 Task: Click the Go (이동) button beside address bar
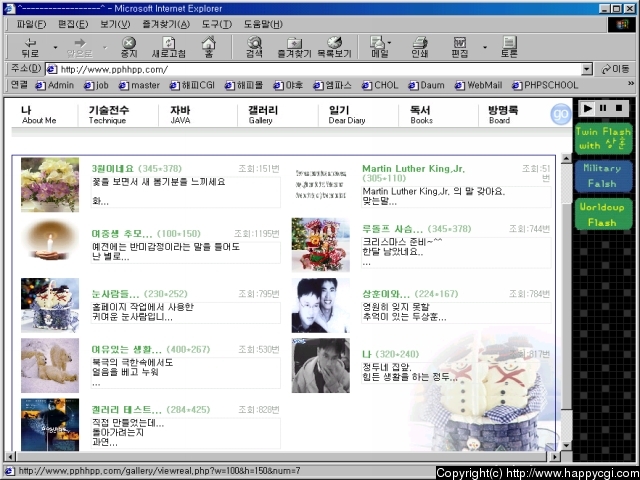tap(616, 69)
